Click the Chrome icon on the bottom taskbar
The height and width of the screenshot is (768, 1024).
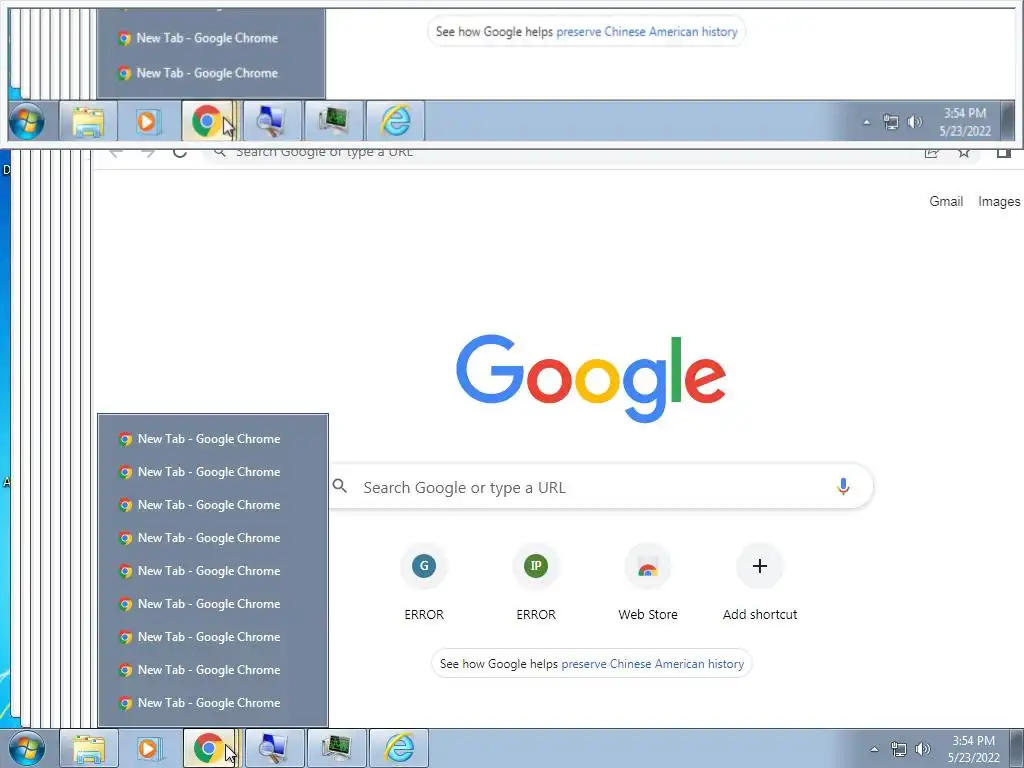coord(210,748)
